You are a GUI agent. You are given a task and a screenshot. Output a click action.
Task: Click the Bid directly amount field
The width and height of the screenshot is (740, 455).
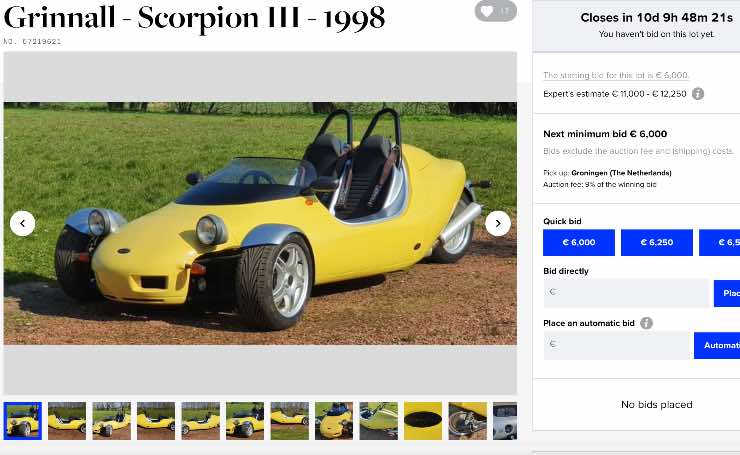click(x=626, y=293)
